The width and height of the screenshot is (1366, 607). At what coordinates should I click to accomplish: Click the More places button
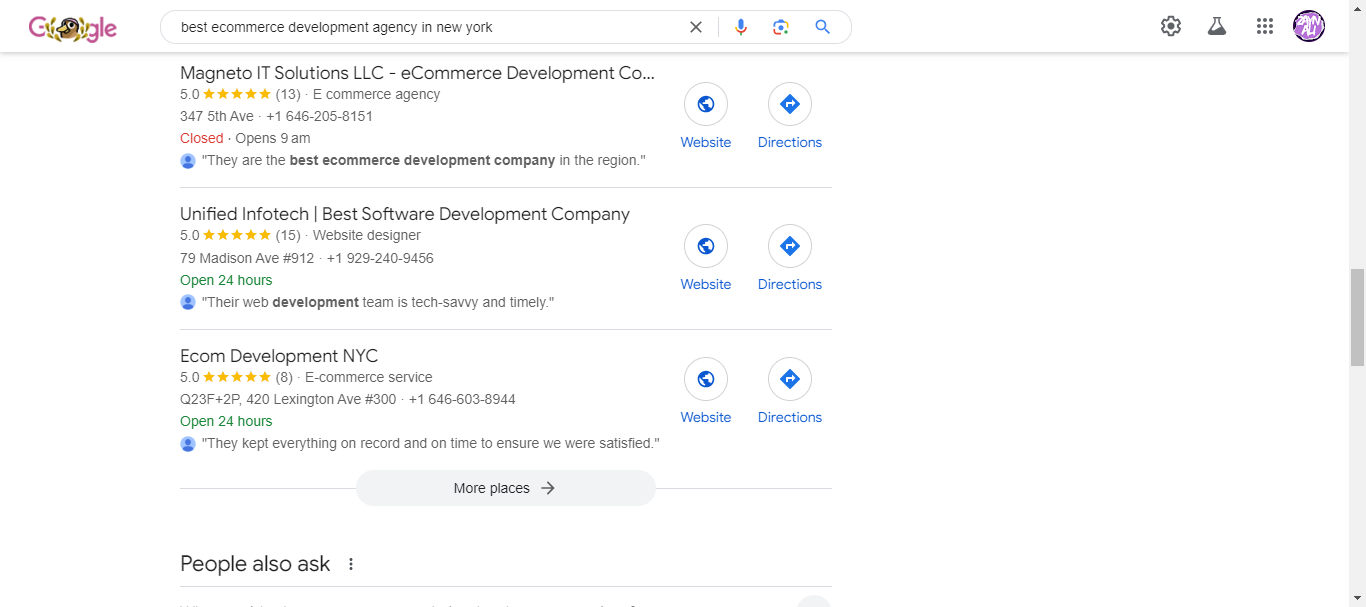click(x=505, y=488)
